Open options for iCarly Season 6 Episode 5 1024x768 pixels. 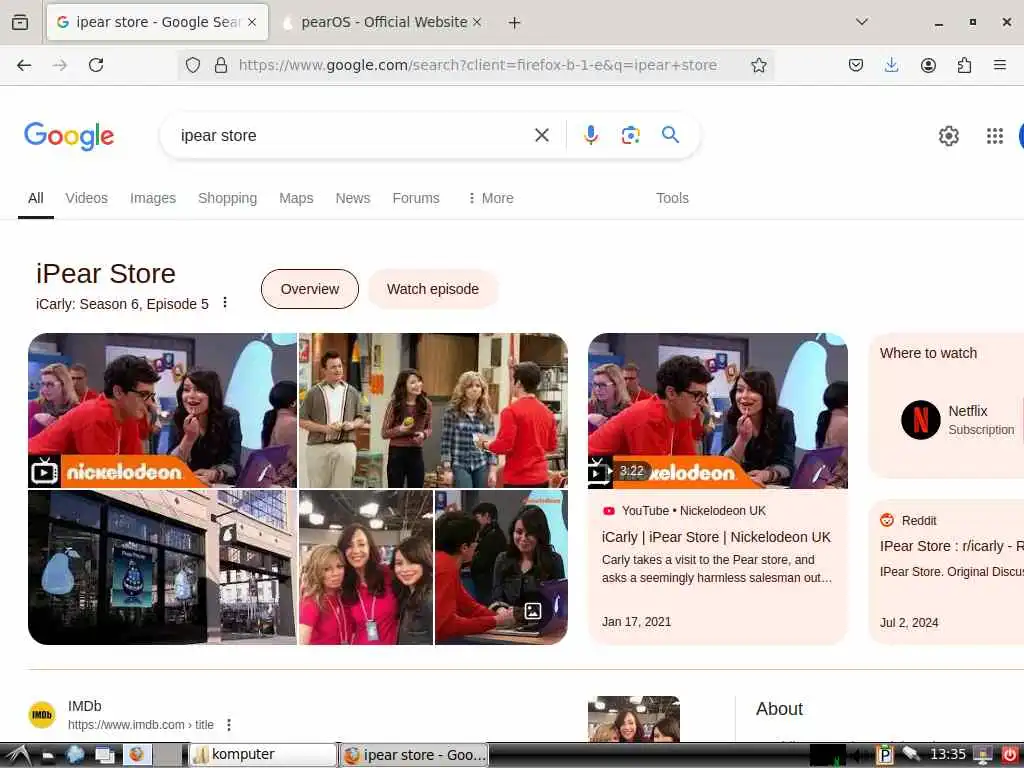click(x=225, y=302)
